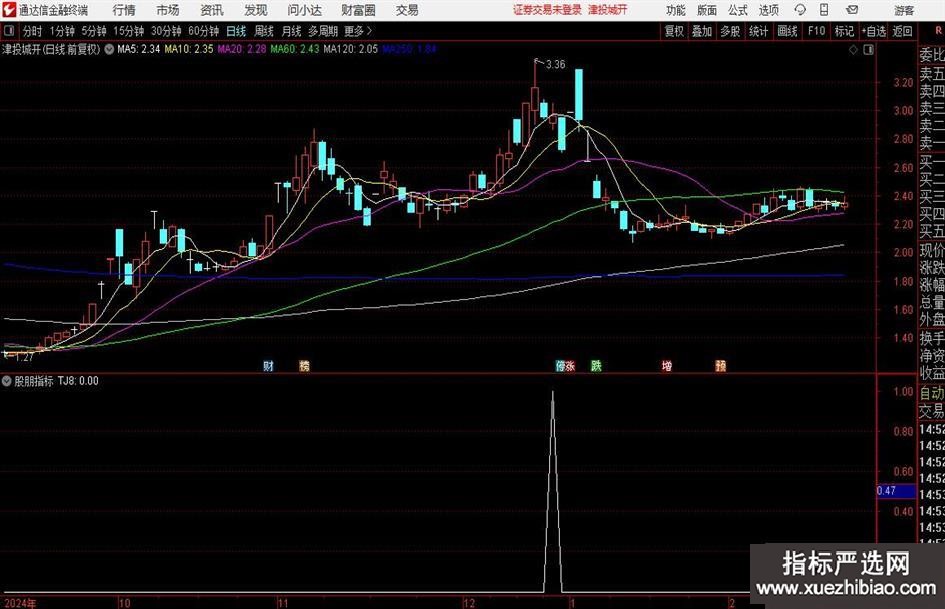This screenshot has width=945, height=609.
Task: Expand the 股朋指标 indicator dropdown arrow
Action: click(x=7, y=380)
